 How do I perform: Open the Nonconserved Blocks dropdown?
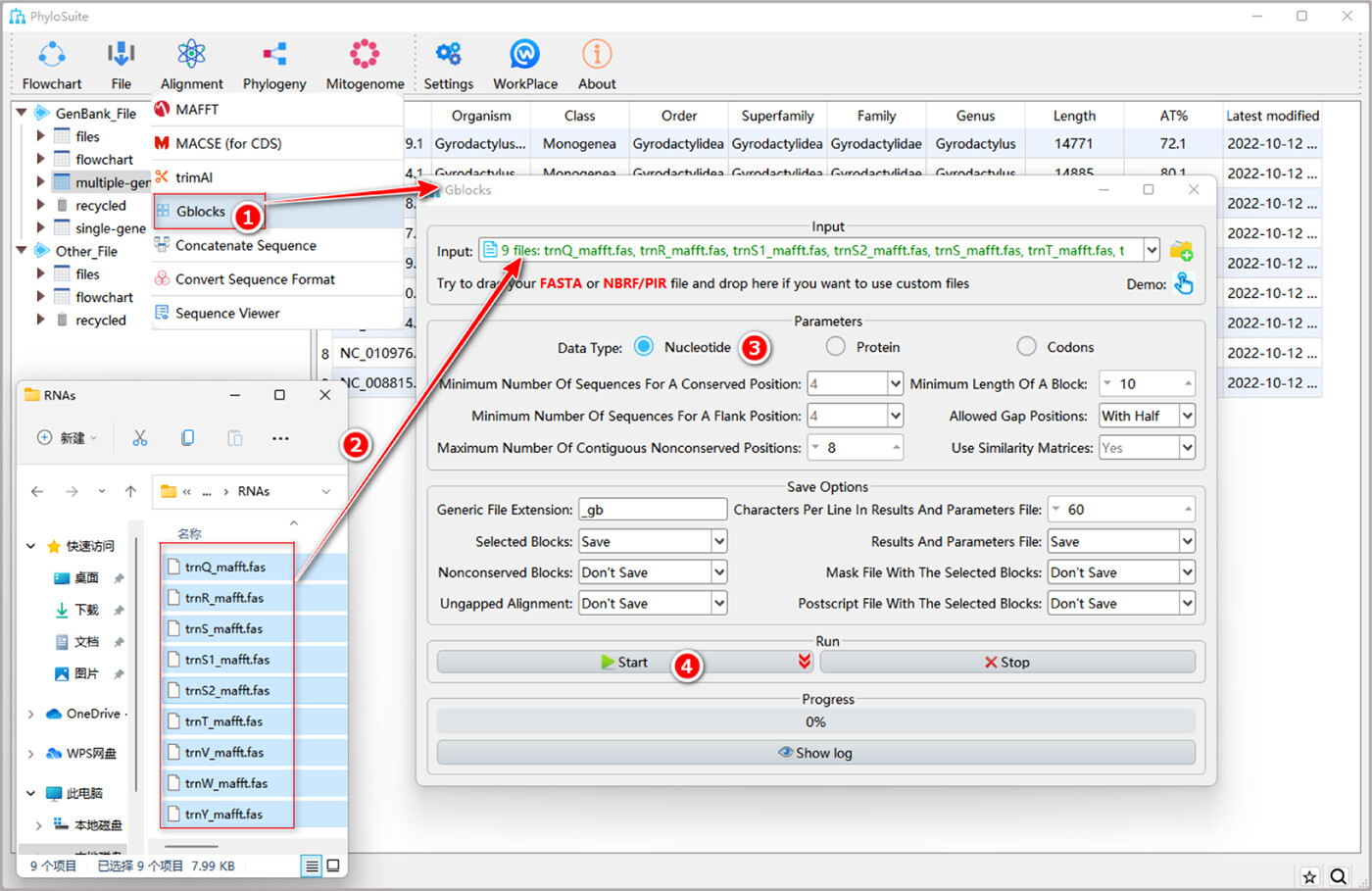tap(718, 572)
